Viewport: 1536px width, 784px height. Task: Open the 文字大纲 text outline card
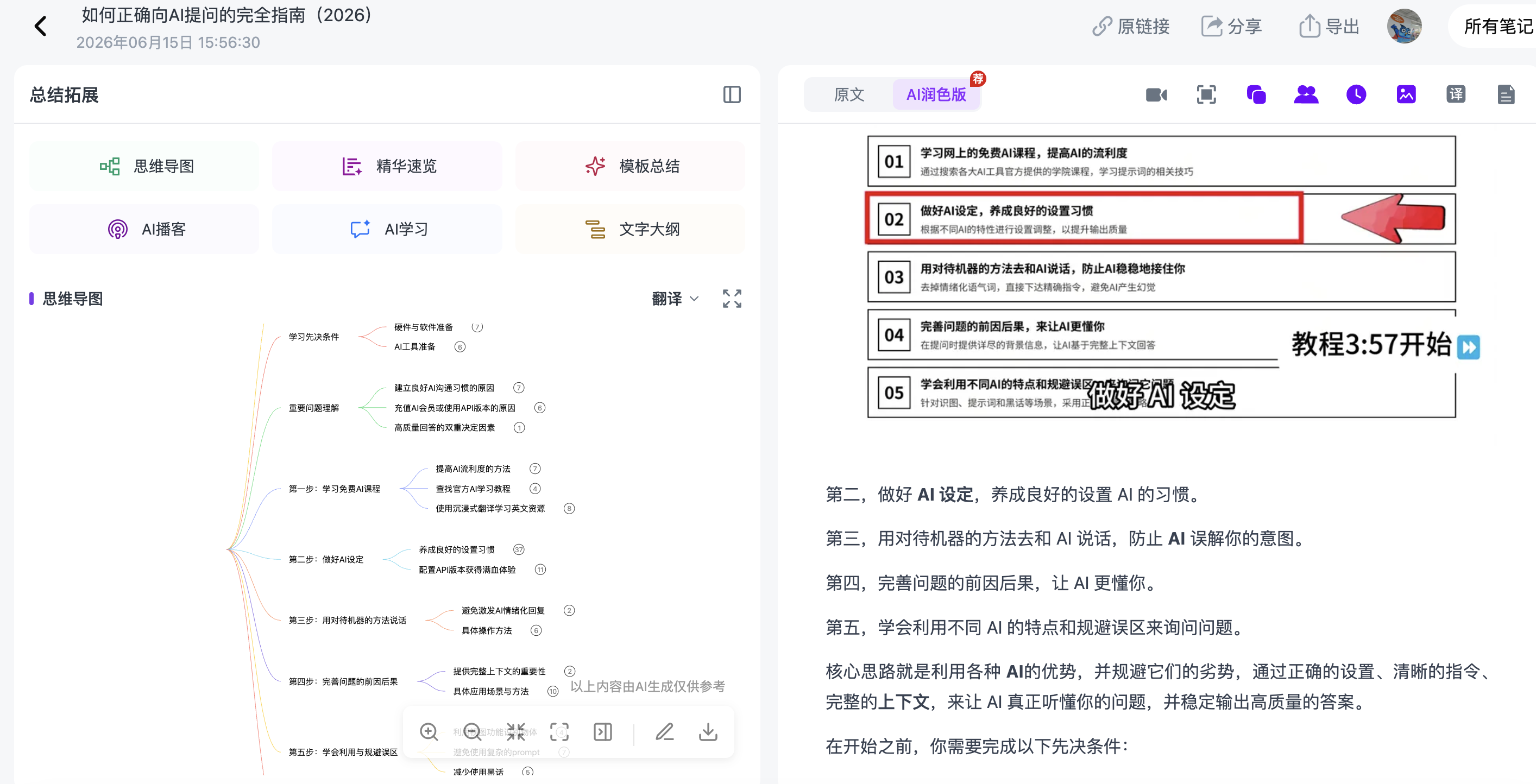(x=630, y=229)
